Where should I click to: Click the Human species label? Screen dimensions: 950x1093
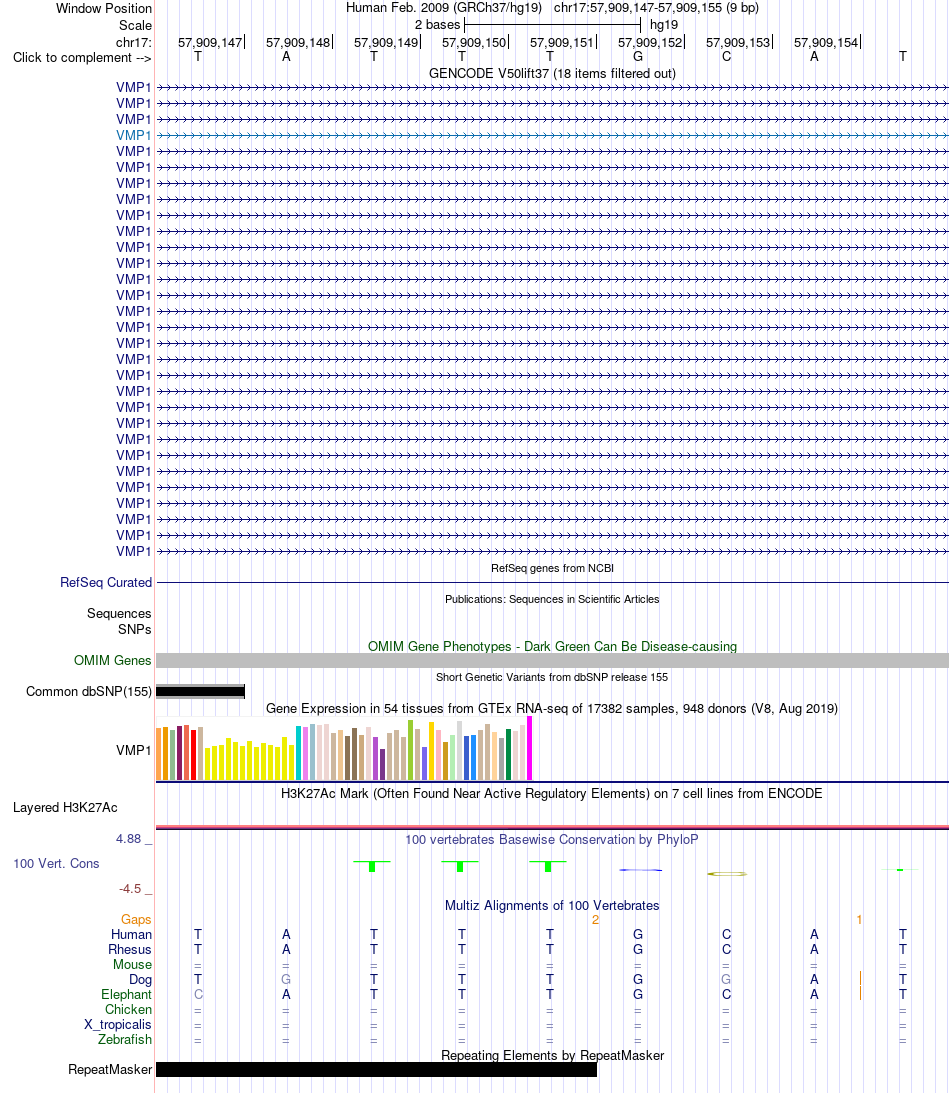131,934
